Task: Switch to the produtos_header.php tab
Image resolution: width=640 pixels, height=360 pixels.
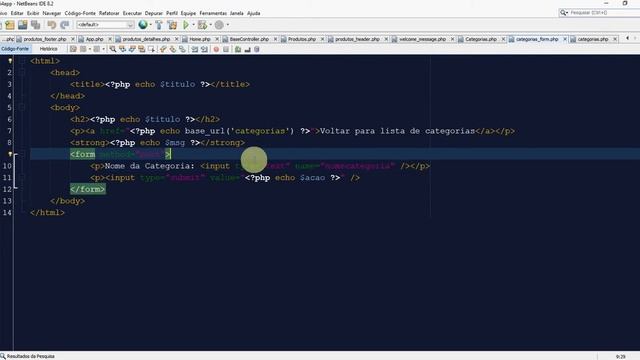Action: (x=357, y=39)
